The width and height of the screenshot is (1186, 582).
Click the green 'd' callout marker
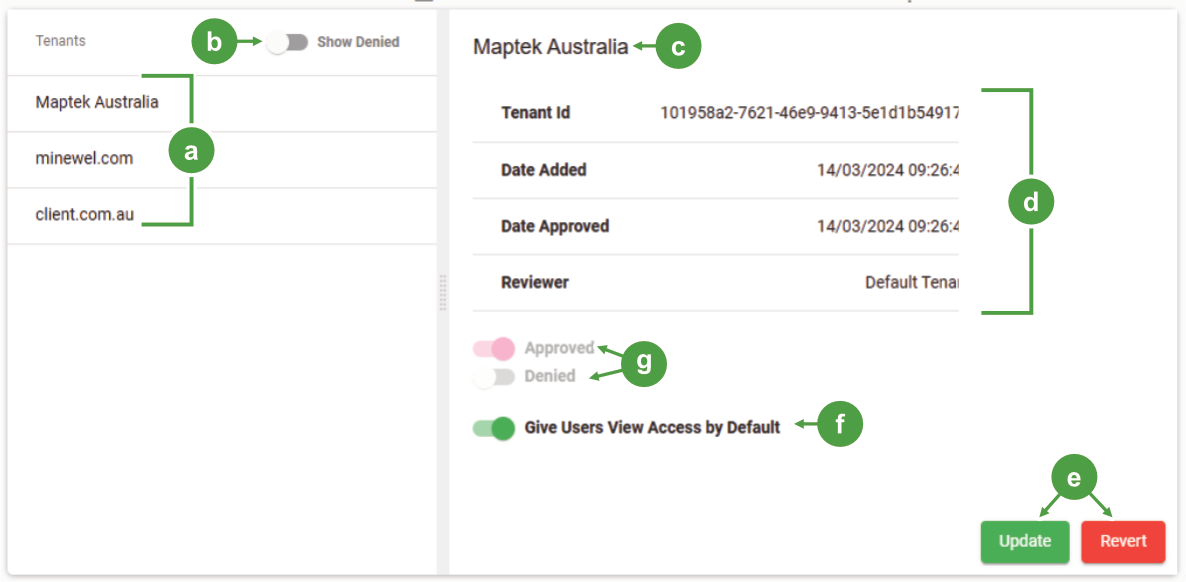pyautogui.click(x=1032, y=202)
